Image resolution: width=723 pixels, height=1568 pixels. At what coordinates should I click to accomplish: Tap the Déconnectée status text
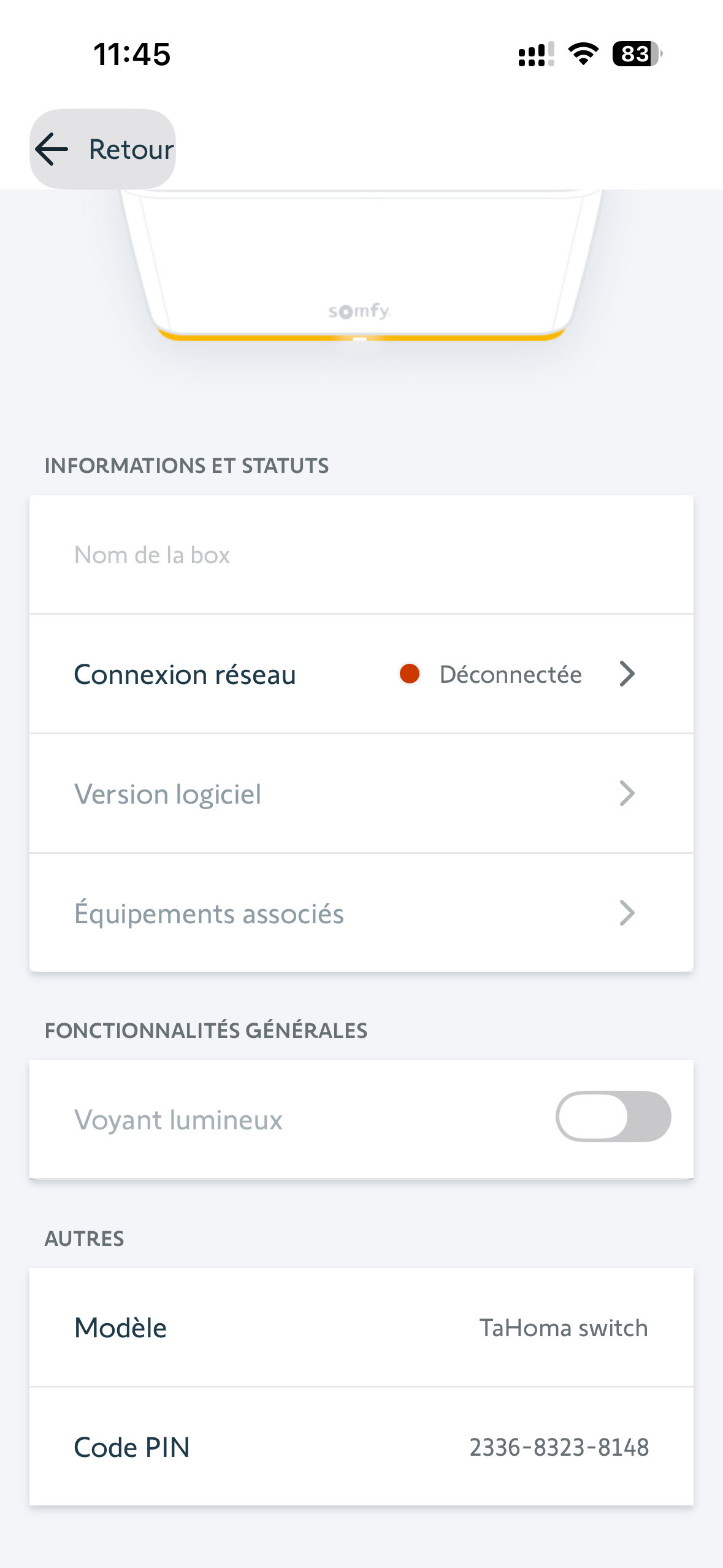click(x=511, y=674)
